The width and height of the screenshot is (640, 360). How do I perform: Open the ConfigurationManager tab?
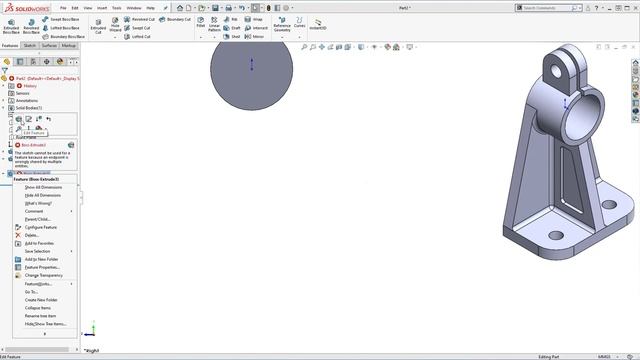(x=33, y=62)
